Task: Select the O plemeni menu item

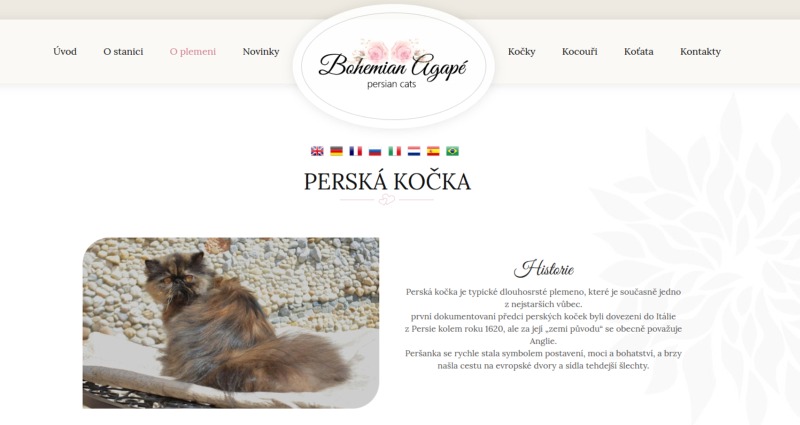Action: point(193,52)
